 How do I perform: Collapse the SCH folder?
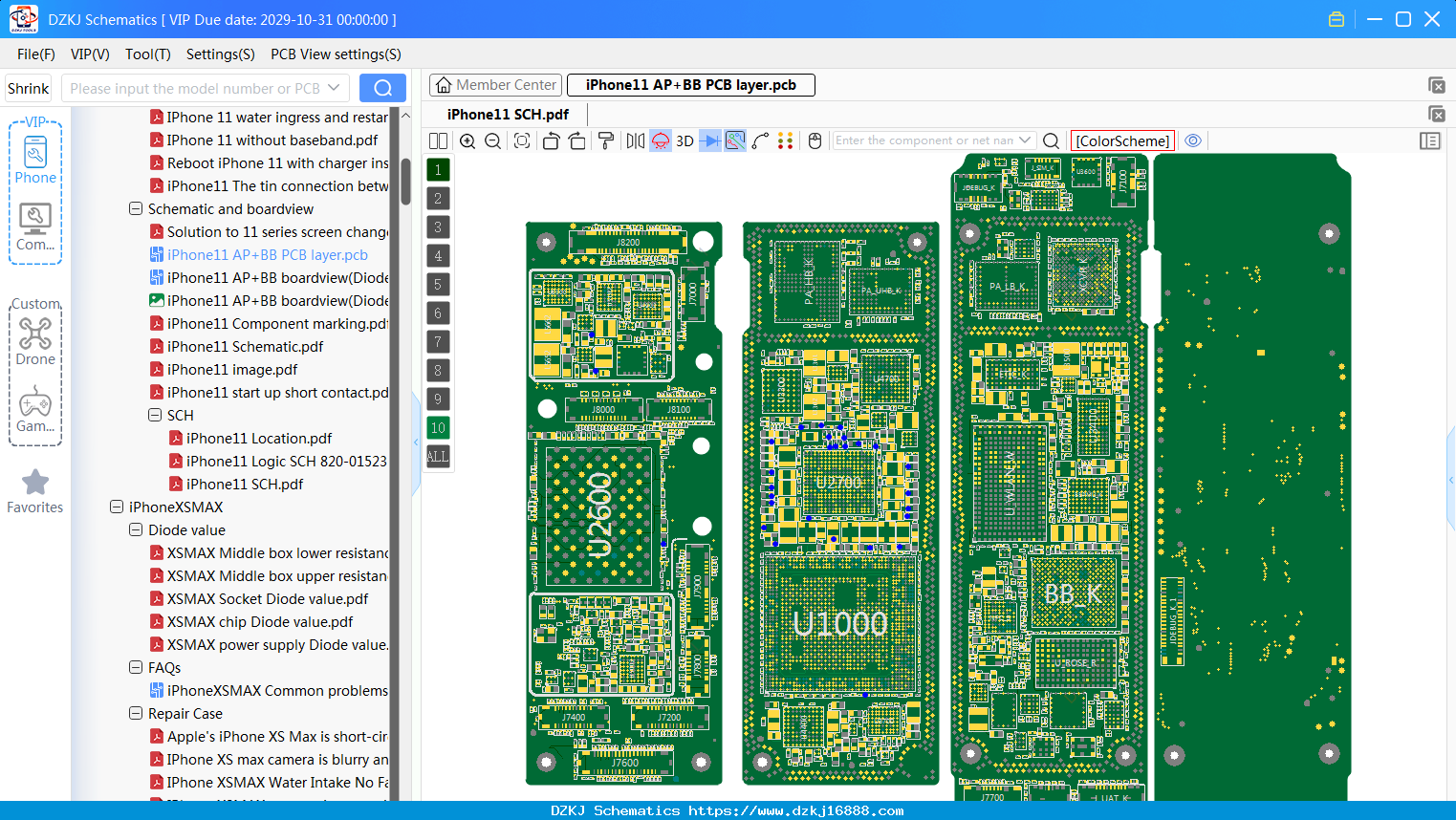(x=155, y=415)
